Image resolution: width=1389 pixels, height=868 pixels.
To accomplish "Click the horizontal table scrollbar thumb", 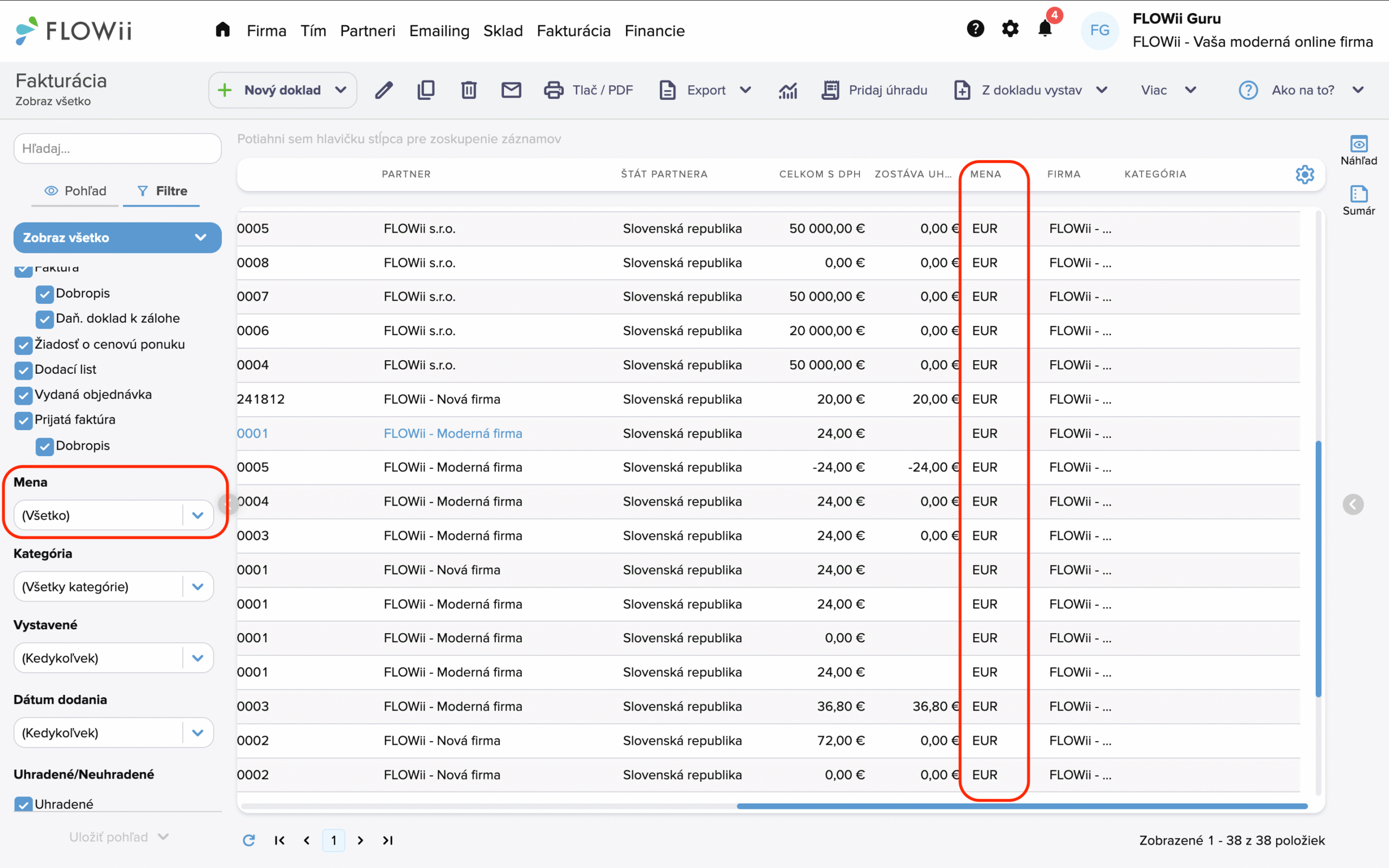I will [1022, 806].
